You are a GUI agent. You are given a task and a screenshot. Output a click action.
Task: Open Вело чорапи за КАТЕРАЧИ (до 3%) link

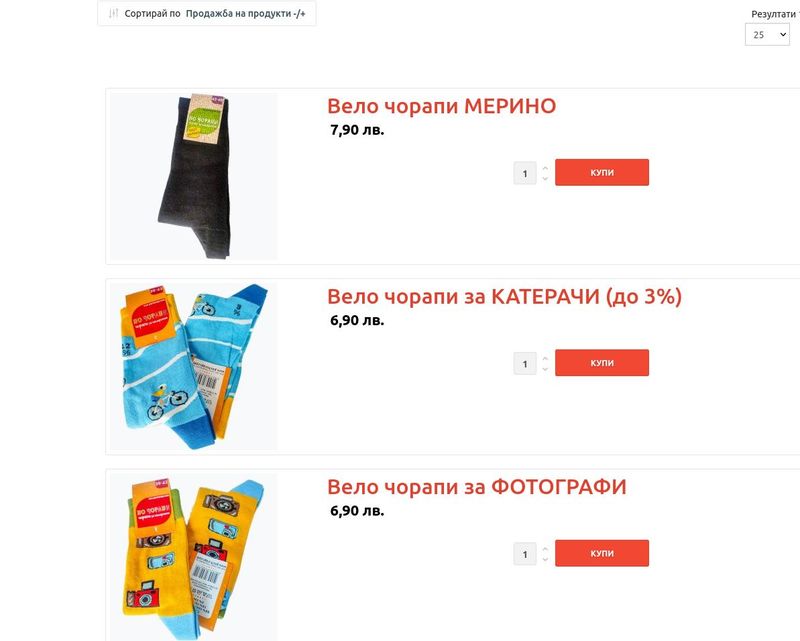click(505, 297)
